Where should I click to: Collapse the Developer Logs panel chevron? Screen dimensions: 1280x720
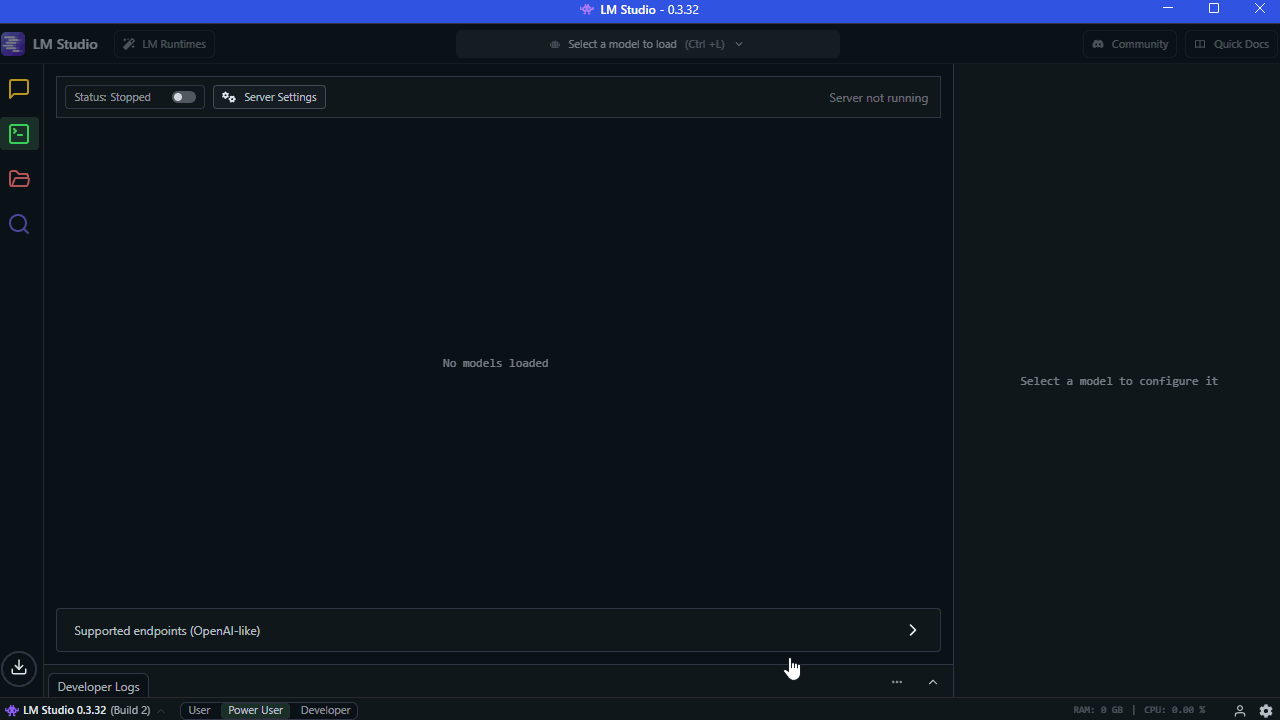coord(933,682)
